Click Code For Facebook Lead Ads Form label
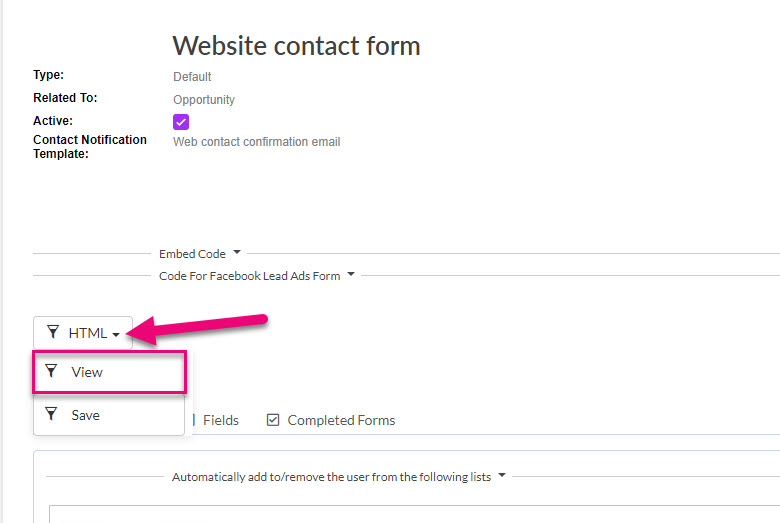This screenshot has width=780, height=523. (x=249, y=276)
